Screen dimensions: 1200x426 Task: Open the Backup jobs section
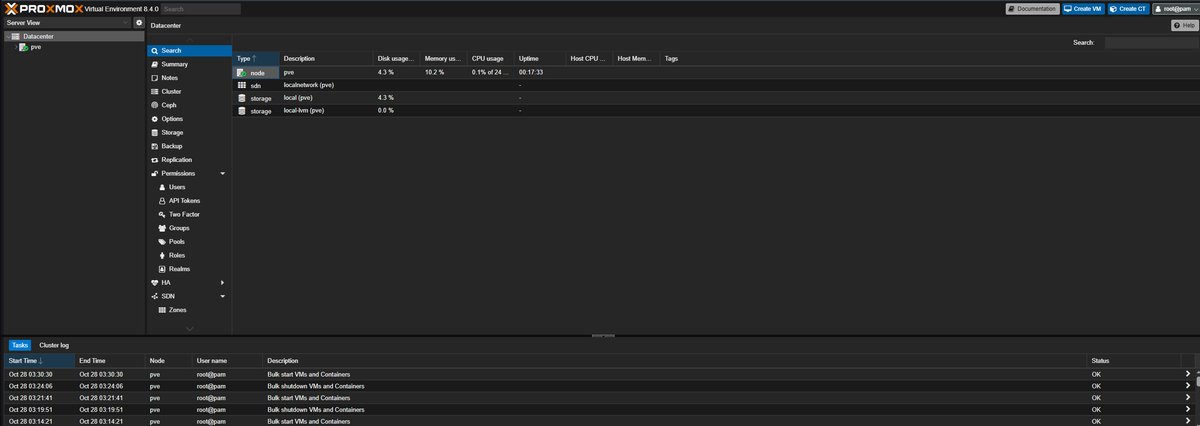tap(190, 146)
